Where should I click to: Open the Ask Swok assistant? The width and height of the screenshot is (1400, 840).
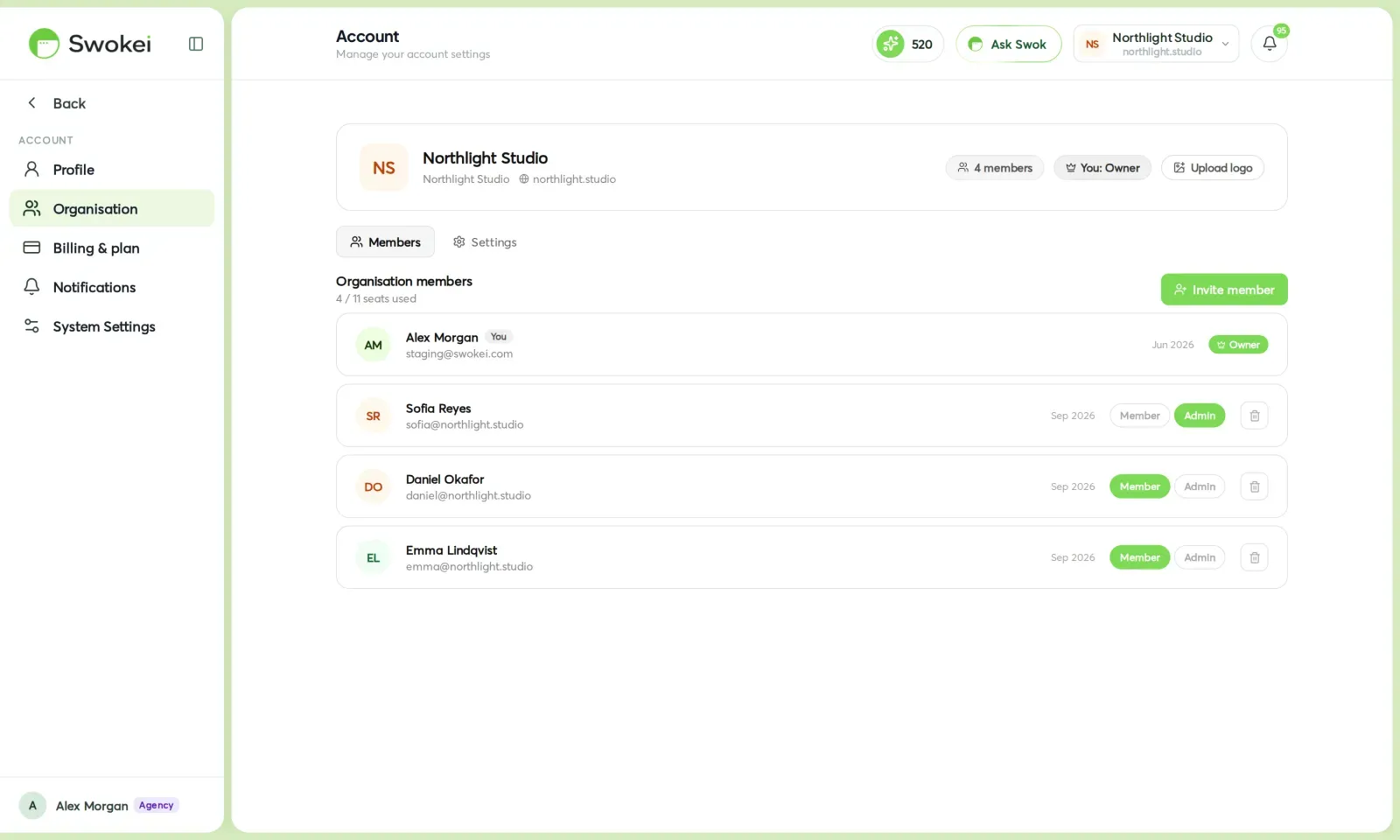click(x=1009, y=44)
